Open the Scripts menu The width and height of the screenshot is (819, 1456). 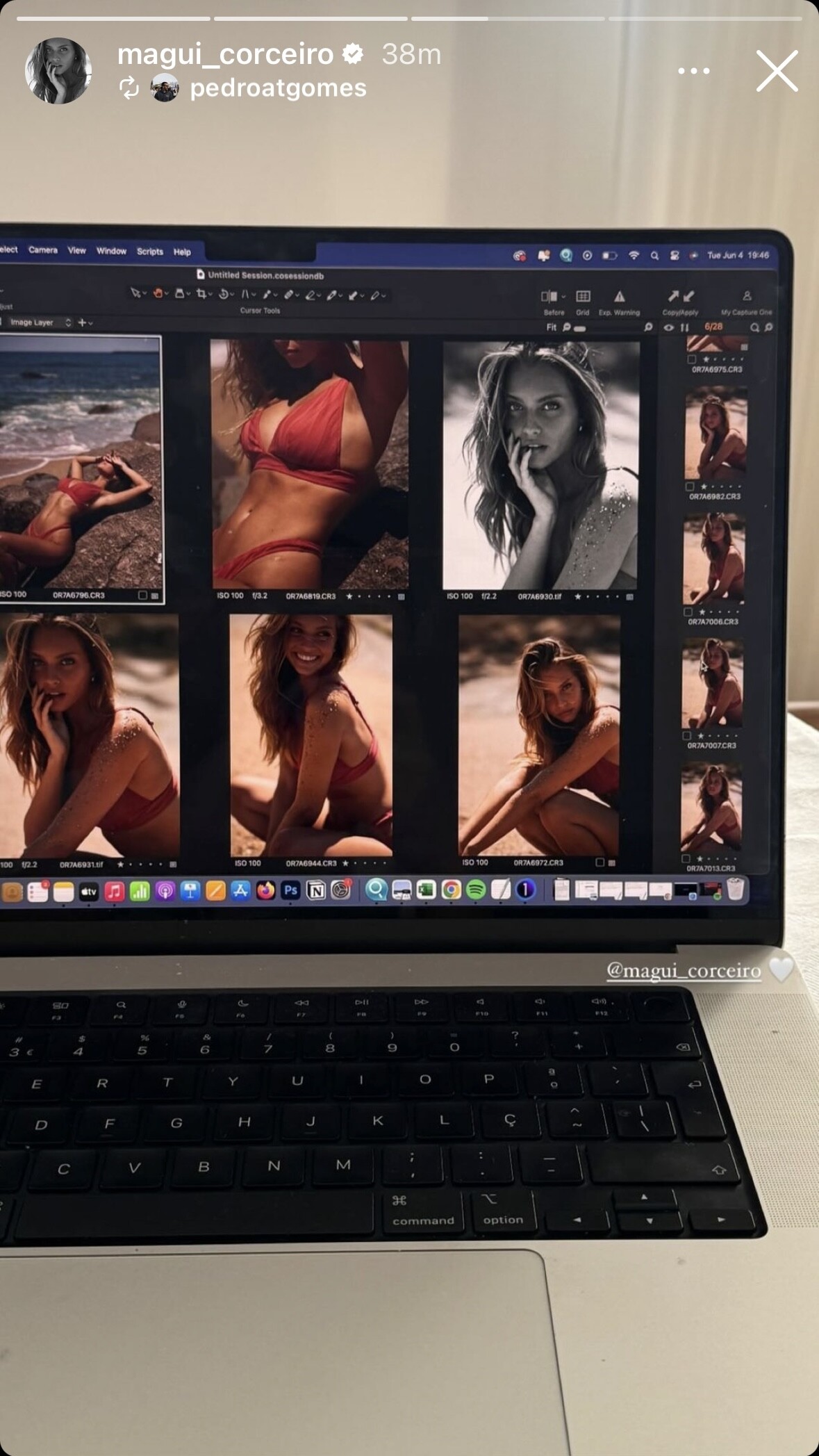coord(149,252)
